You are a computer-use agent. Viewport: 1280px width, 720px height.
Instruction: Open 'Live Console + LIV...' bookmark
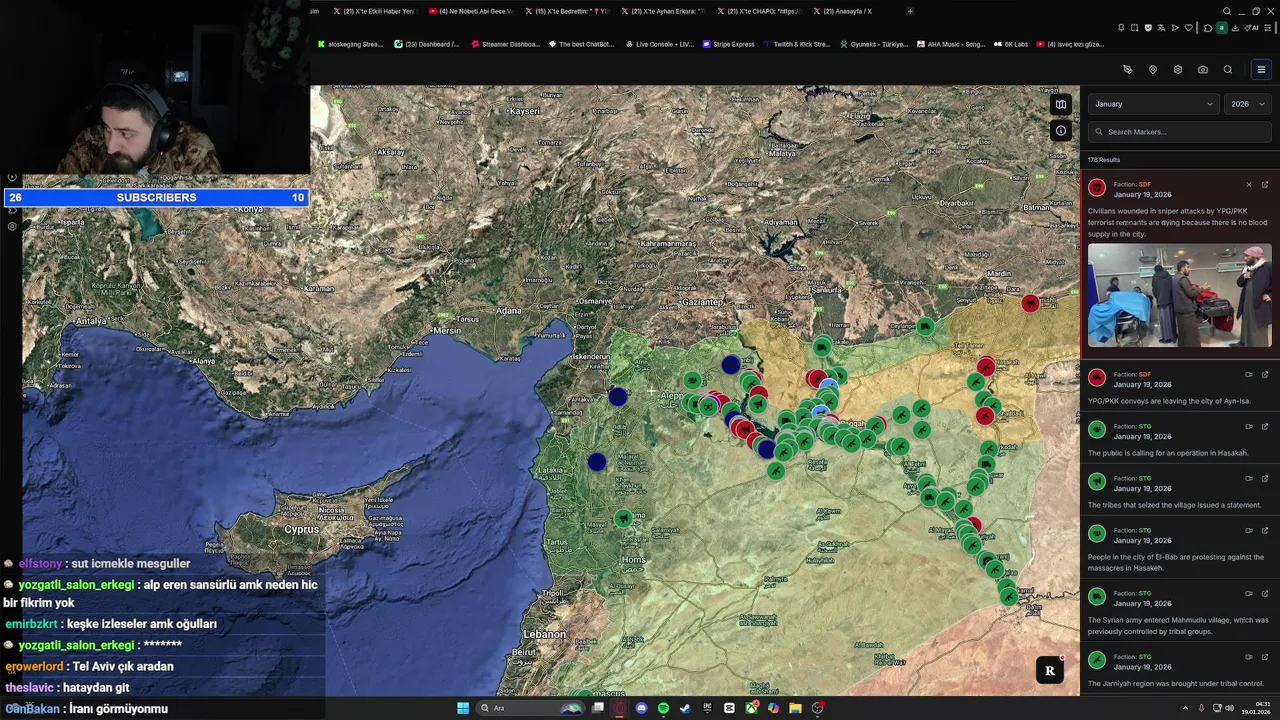pos(659,44)
